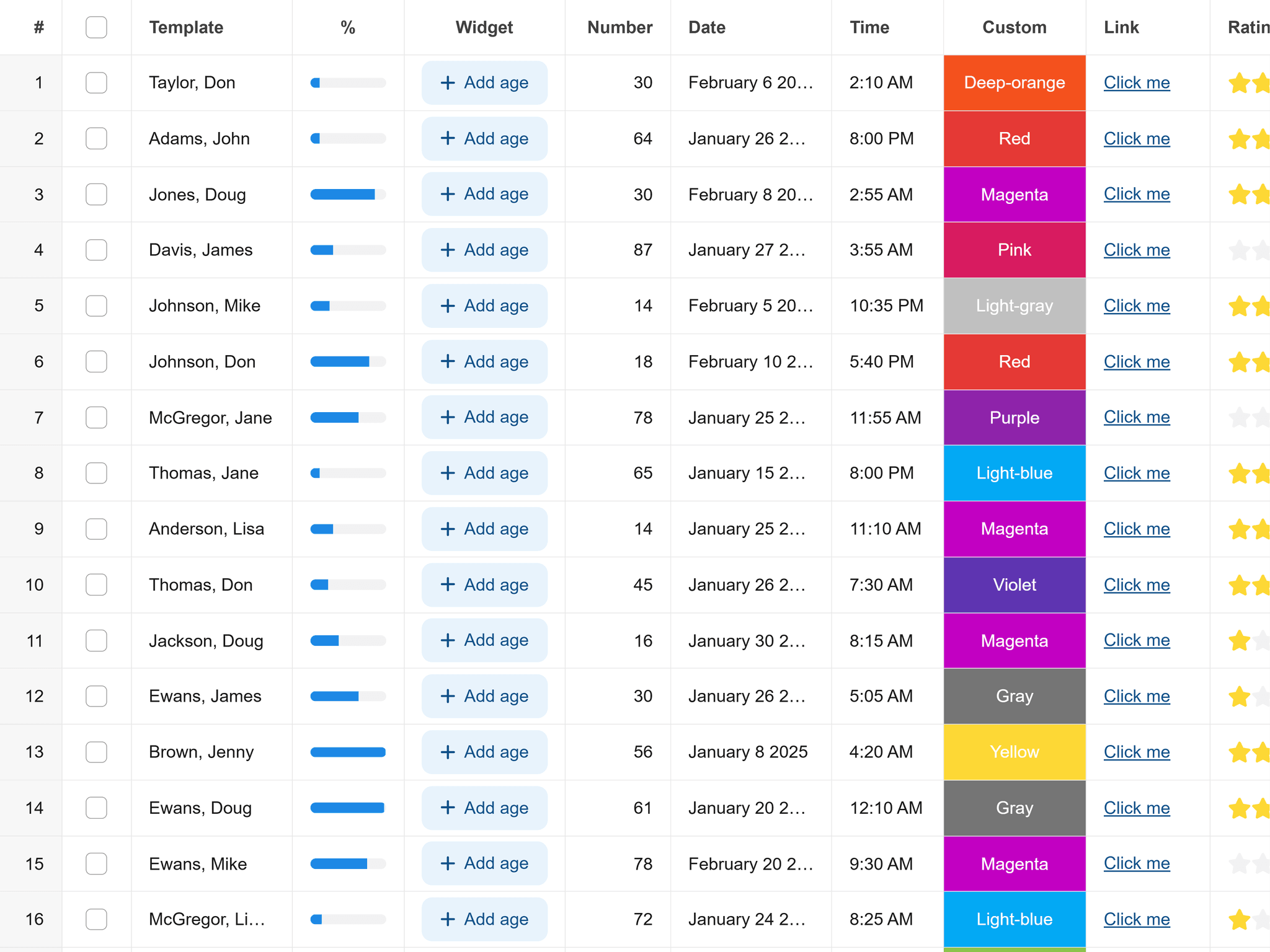Image resolution: width=1270 pixels, height=952 pixels.
Task: Click the Click me link for Purple row
Action: point(1136,417)
